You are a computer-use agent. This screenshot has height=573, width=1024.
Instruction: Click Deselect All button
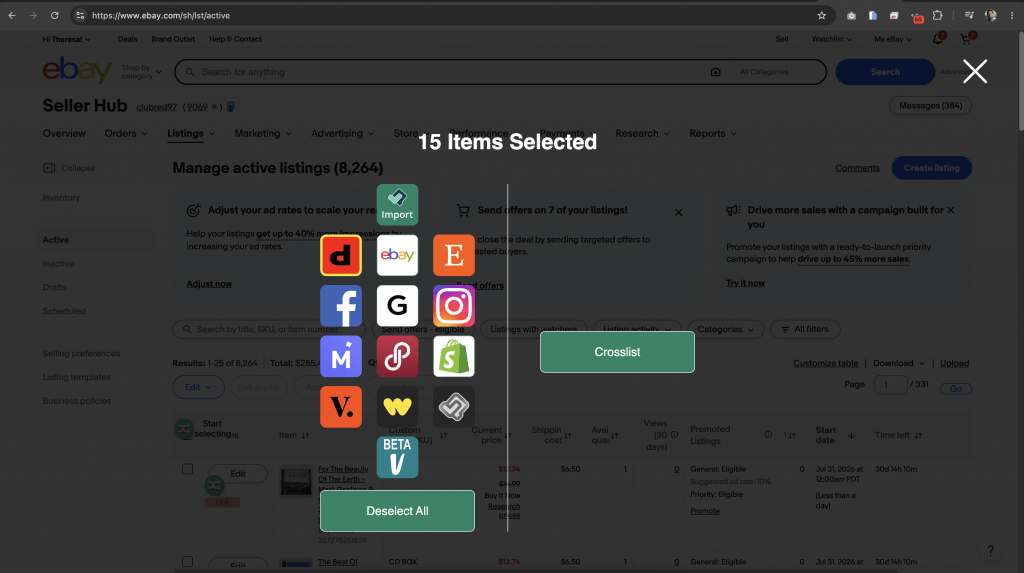click(397, 511)
